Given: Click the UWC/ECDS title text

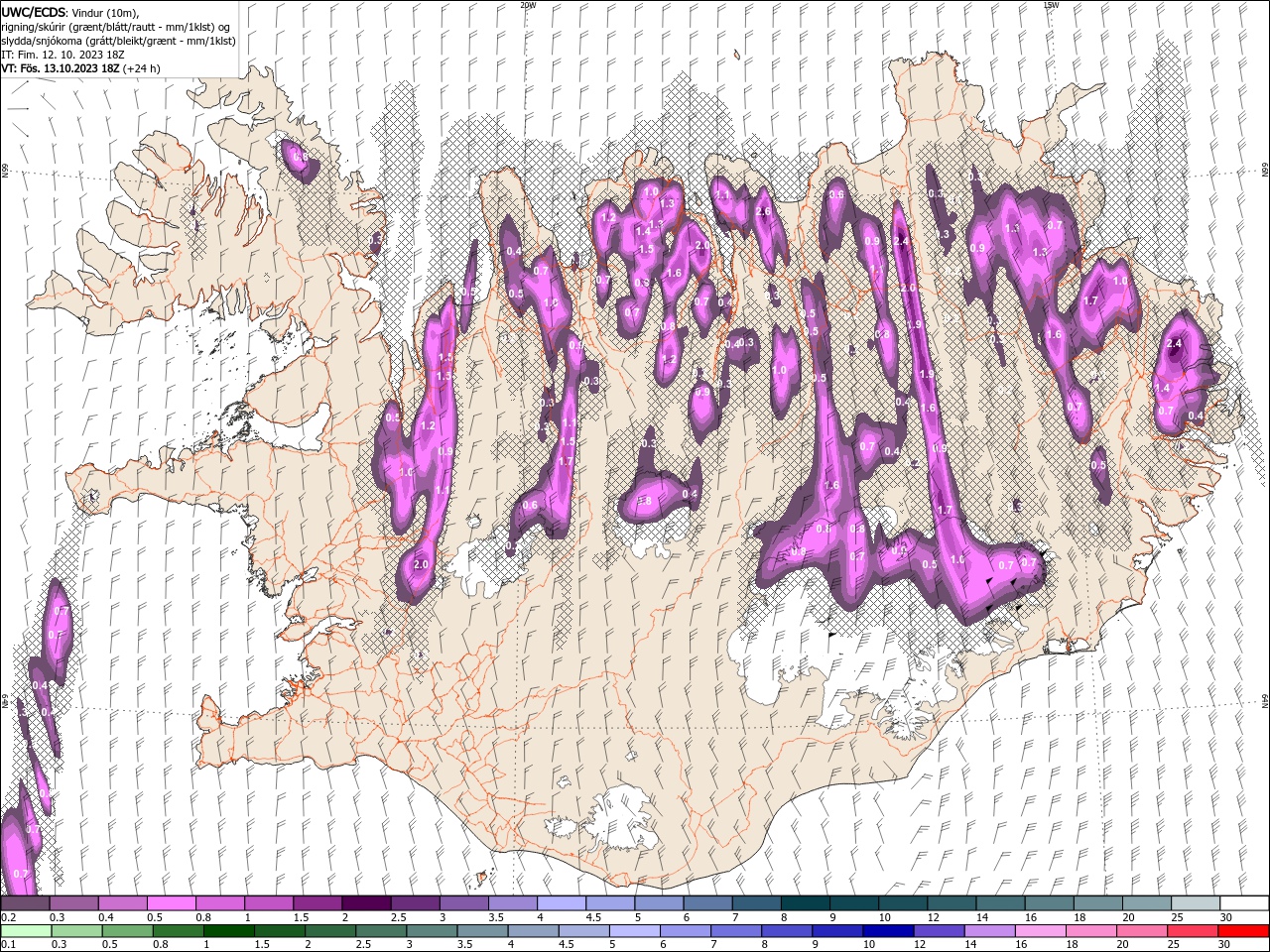Looking at the screenshot, I should (36, 12).
